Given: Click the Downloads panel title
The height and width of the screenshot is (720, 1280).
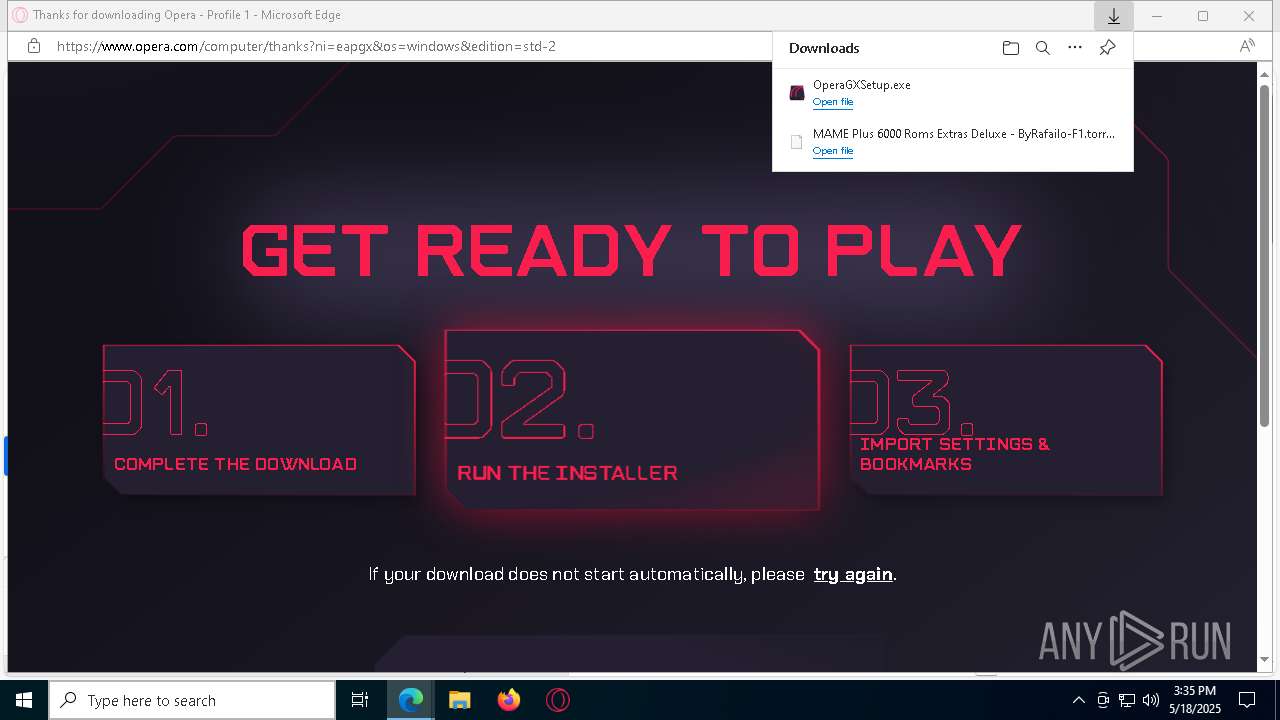Looking at the screenshot, I should (824, 48).
